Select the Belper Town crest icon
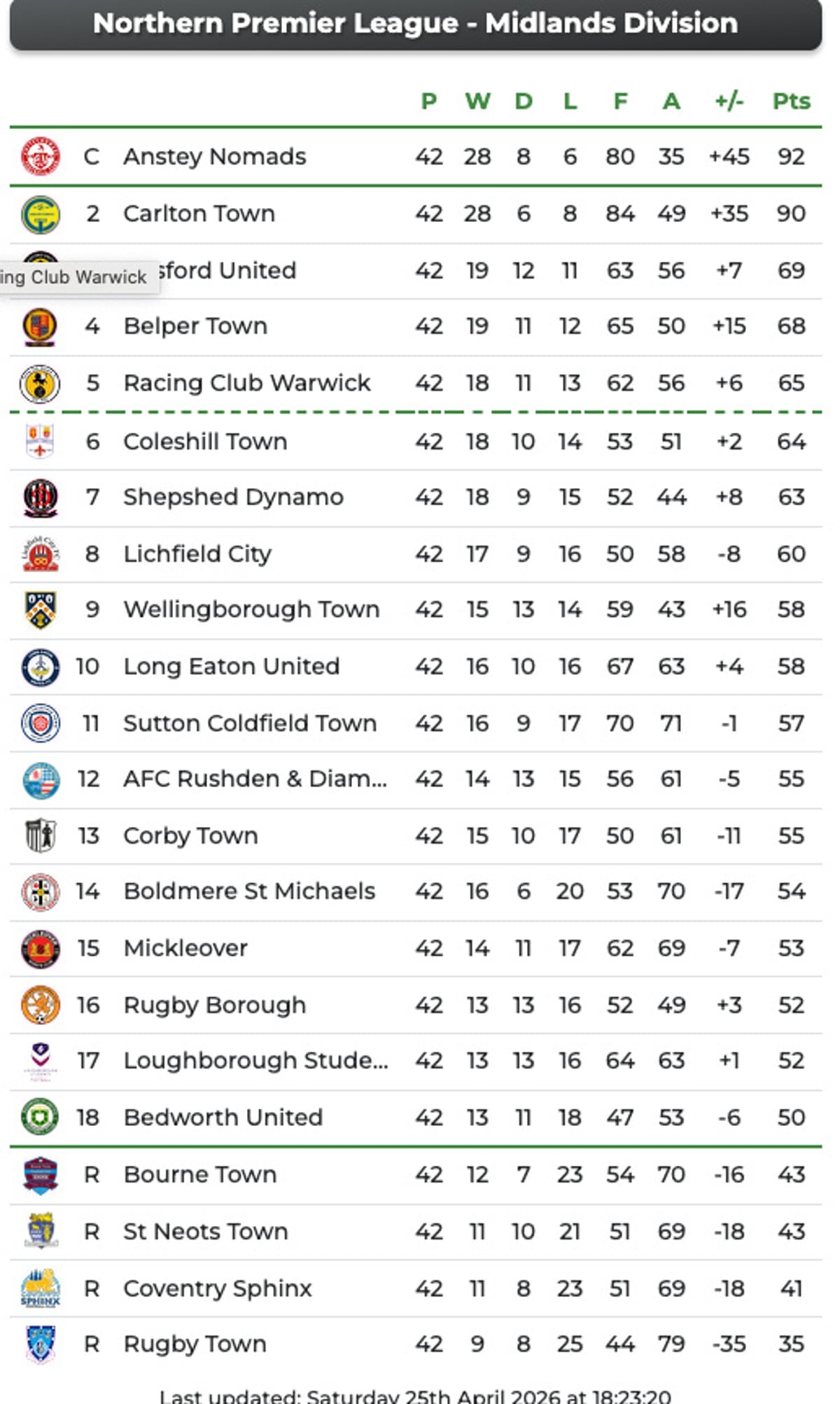Viewport: 840px width, 1404px height. 40,326
